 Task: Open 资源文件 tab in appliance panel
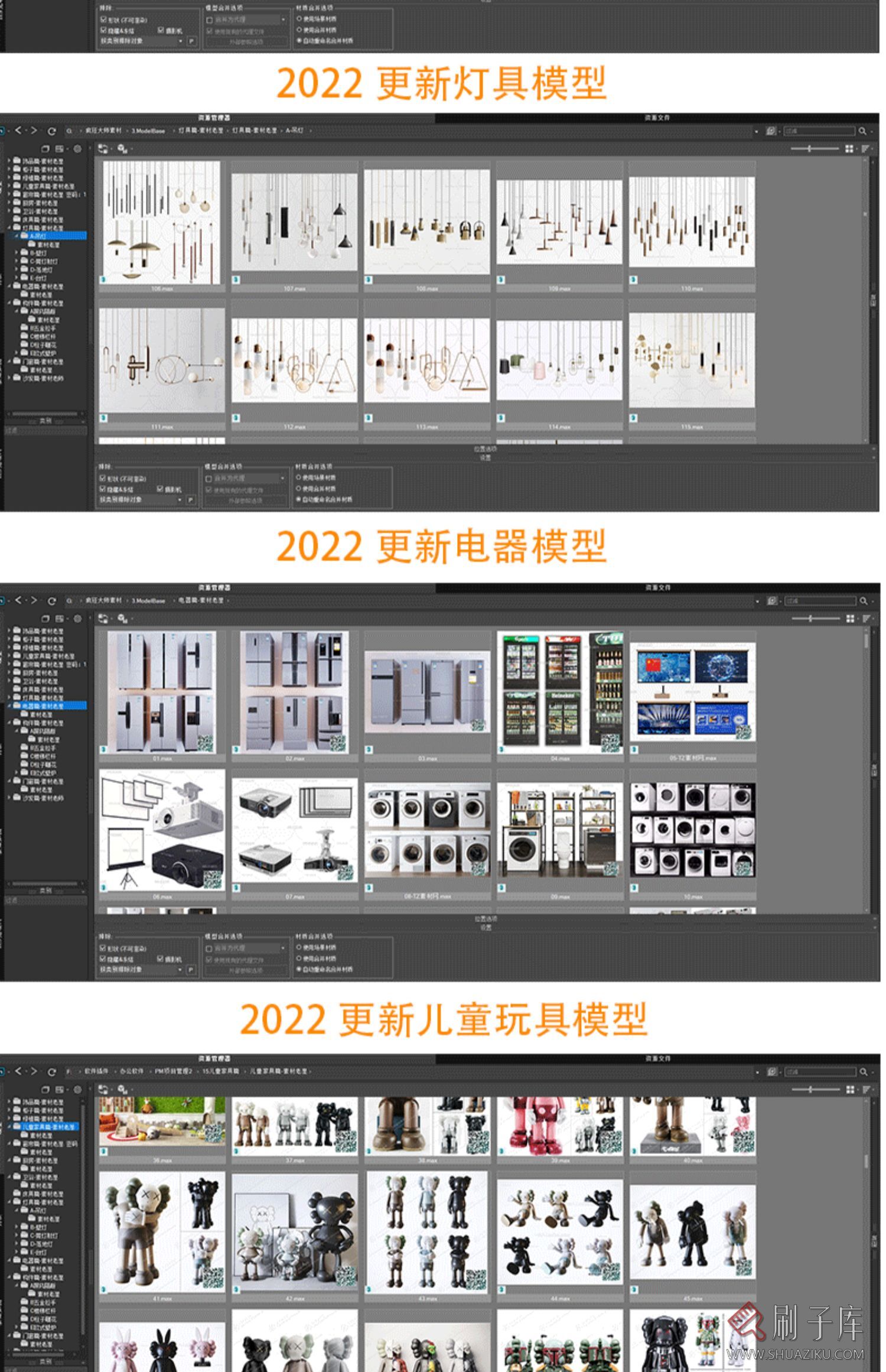coord(657,587)
